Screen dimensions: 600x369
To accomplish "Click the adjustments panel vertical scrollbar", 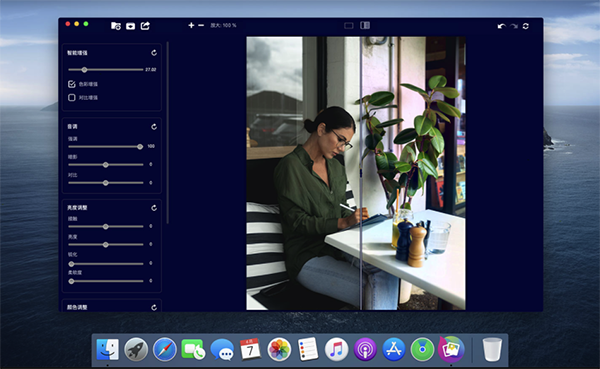I will click(x=168, y=133).
